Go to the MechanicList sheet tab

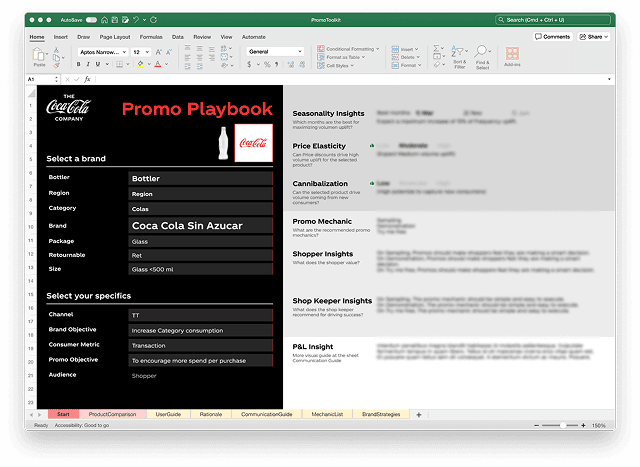[x=328, y=414]
